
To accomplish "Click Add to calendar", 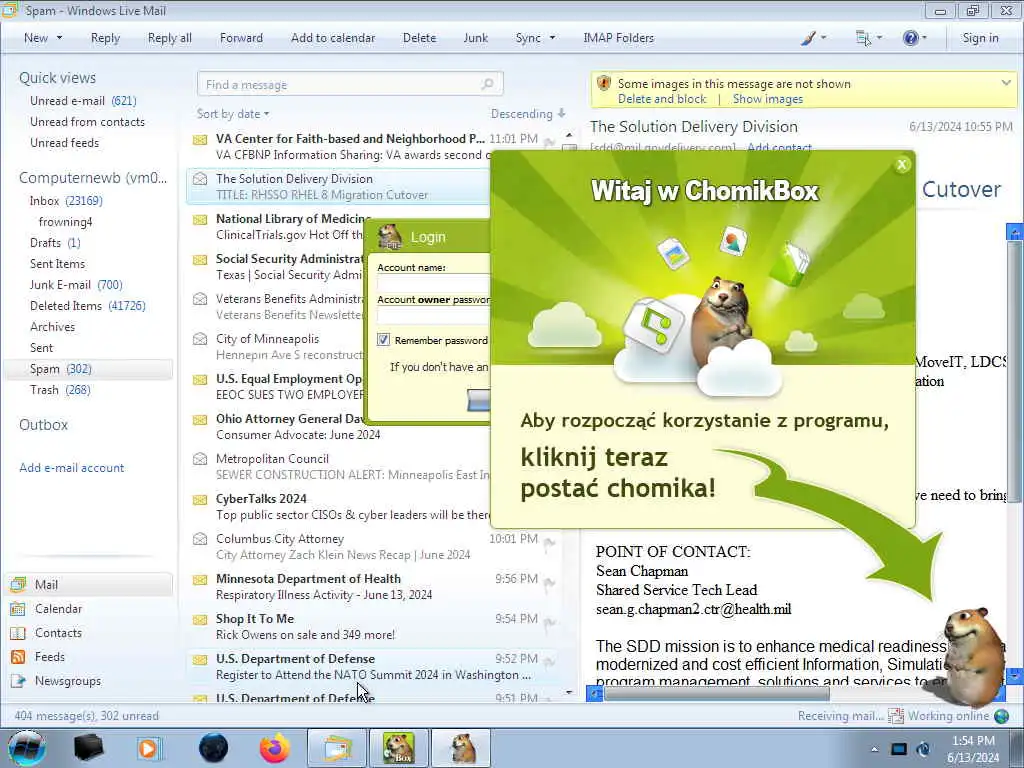I will pos(333,38).
